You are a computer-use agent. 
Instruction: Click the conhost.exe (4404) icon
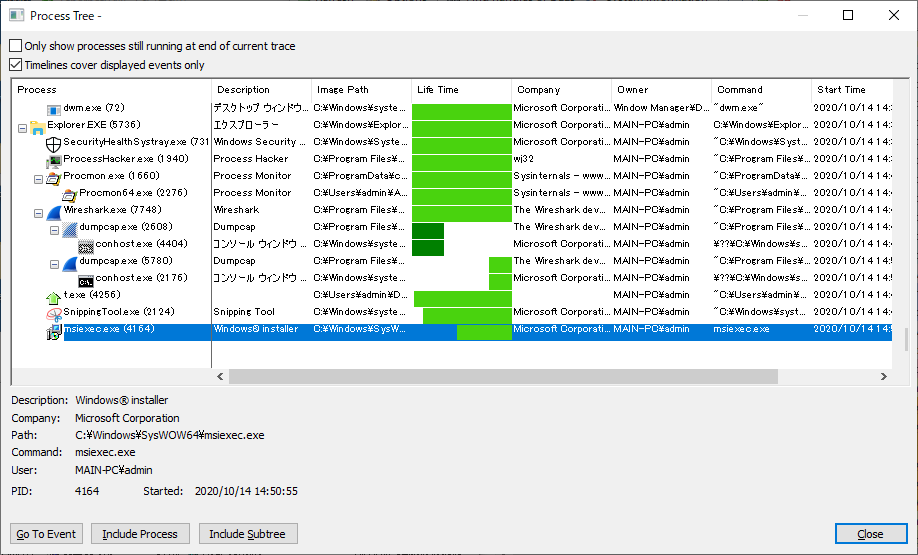point(86,246)
